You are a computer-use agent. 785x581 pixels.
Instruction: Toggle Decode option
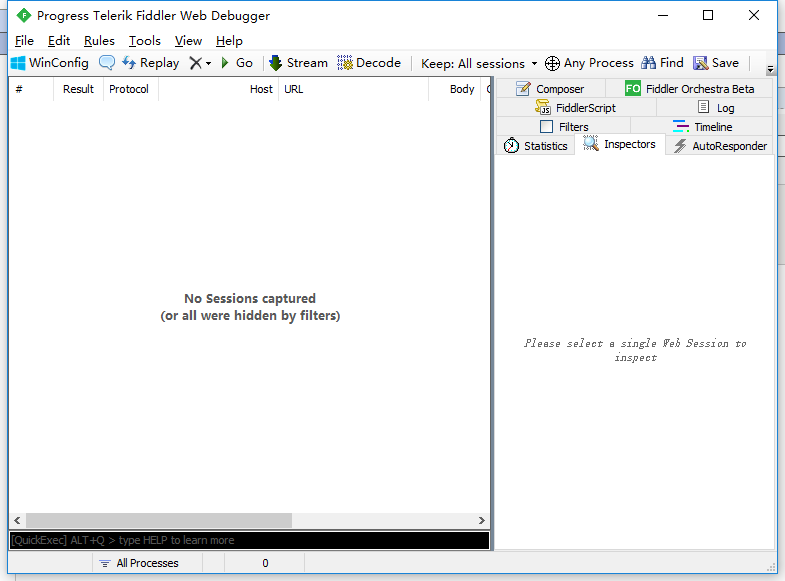click(x=369, y=63)
